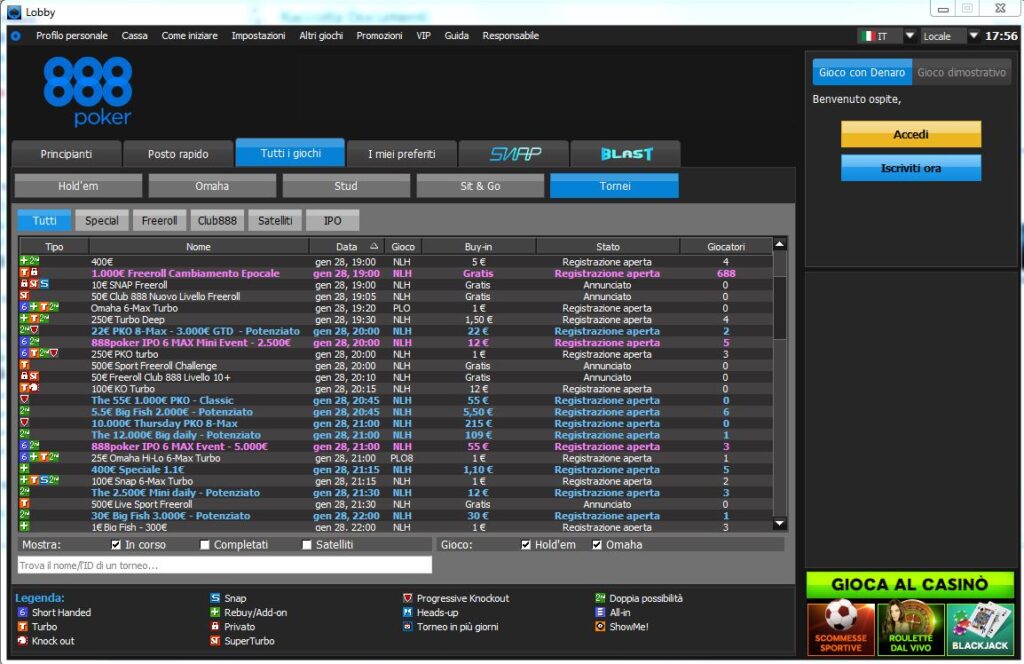The height and width of the screenshot is (664, 1024).
Task: Select the Club888 filter button
Action: [x=217, y=221]
